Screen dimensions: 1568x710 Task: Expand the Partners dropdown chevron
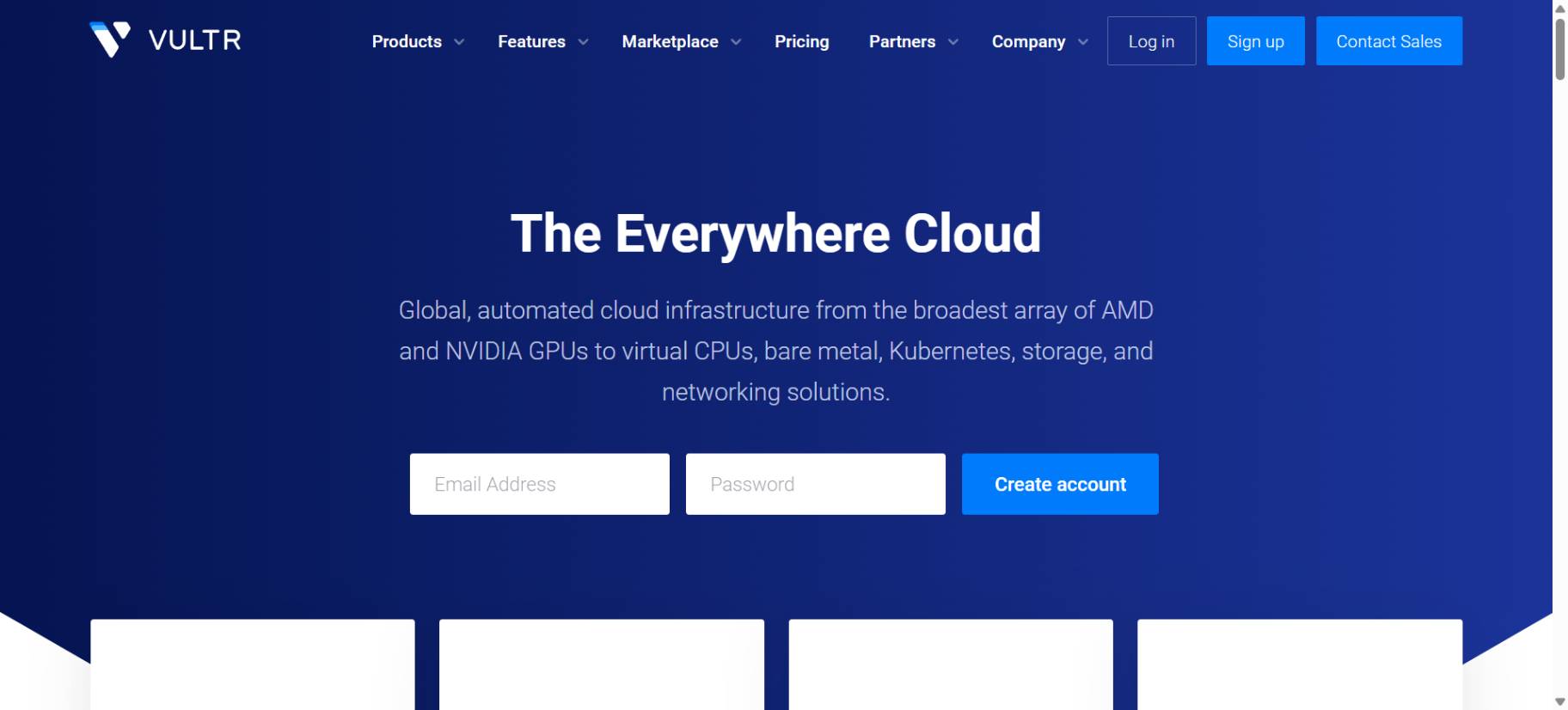tap(953, 42)
